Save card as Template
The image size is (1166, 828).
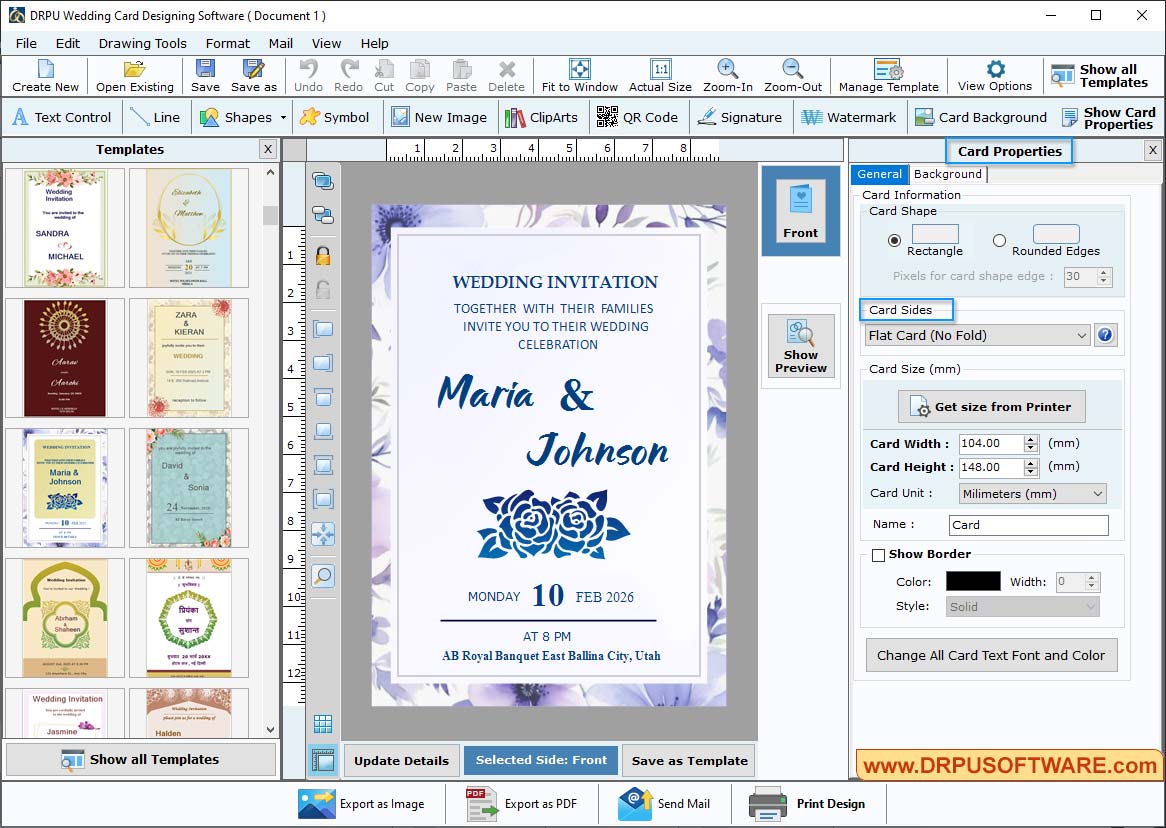pos(688,761)
